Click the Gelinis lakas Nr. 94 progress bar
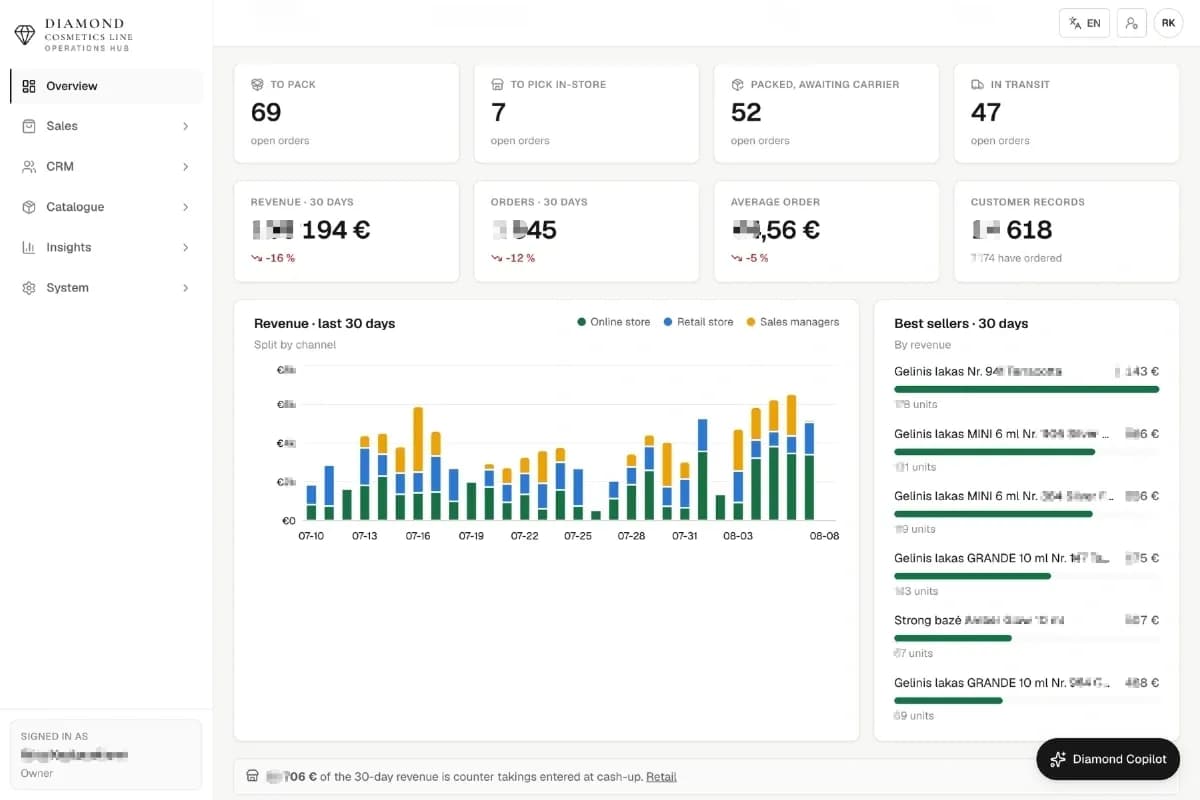 [x=1027, y=389]
